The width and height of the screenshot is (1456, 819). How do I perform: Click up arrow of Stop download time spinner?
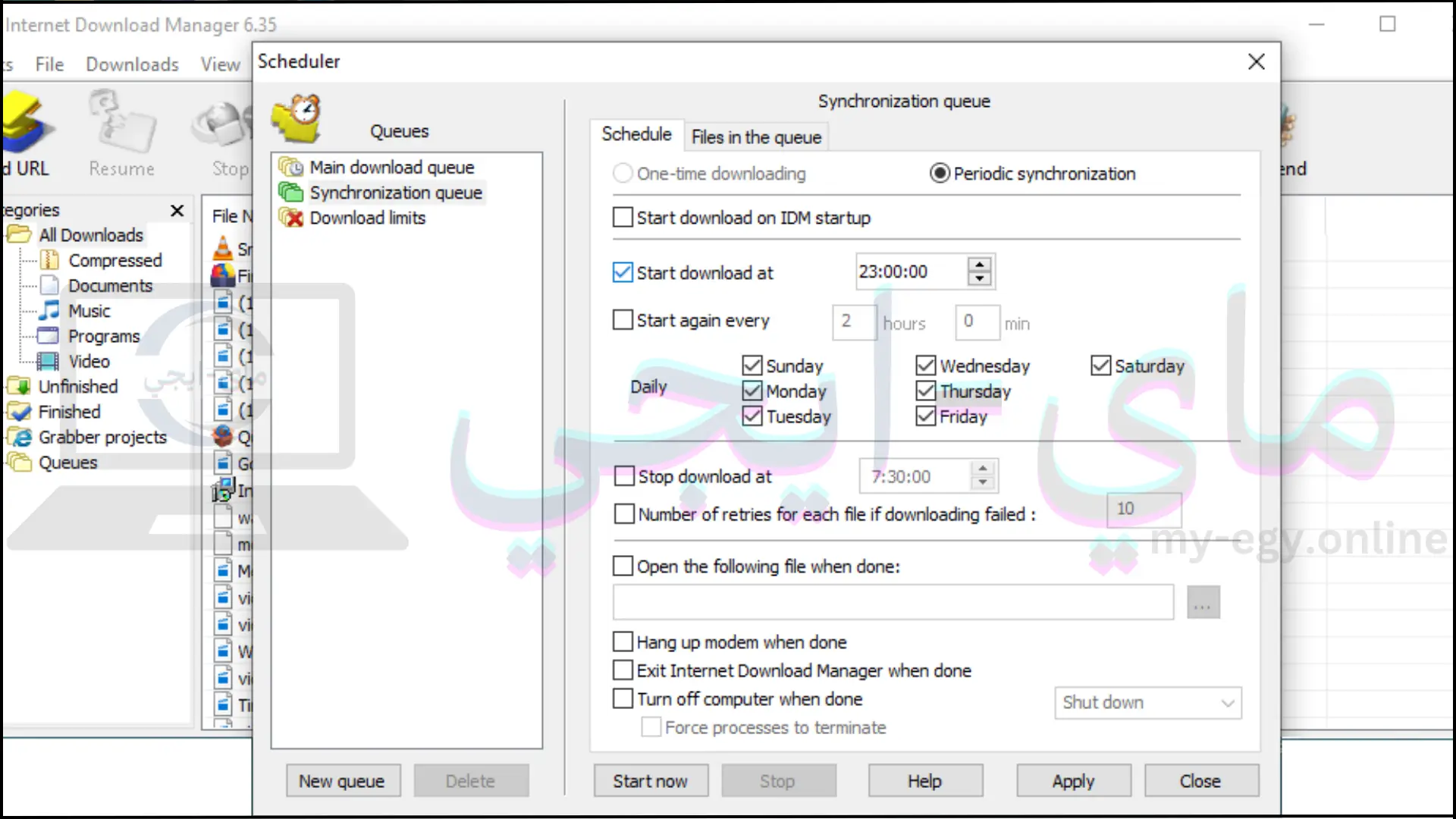click(x=983, y=469)
